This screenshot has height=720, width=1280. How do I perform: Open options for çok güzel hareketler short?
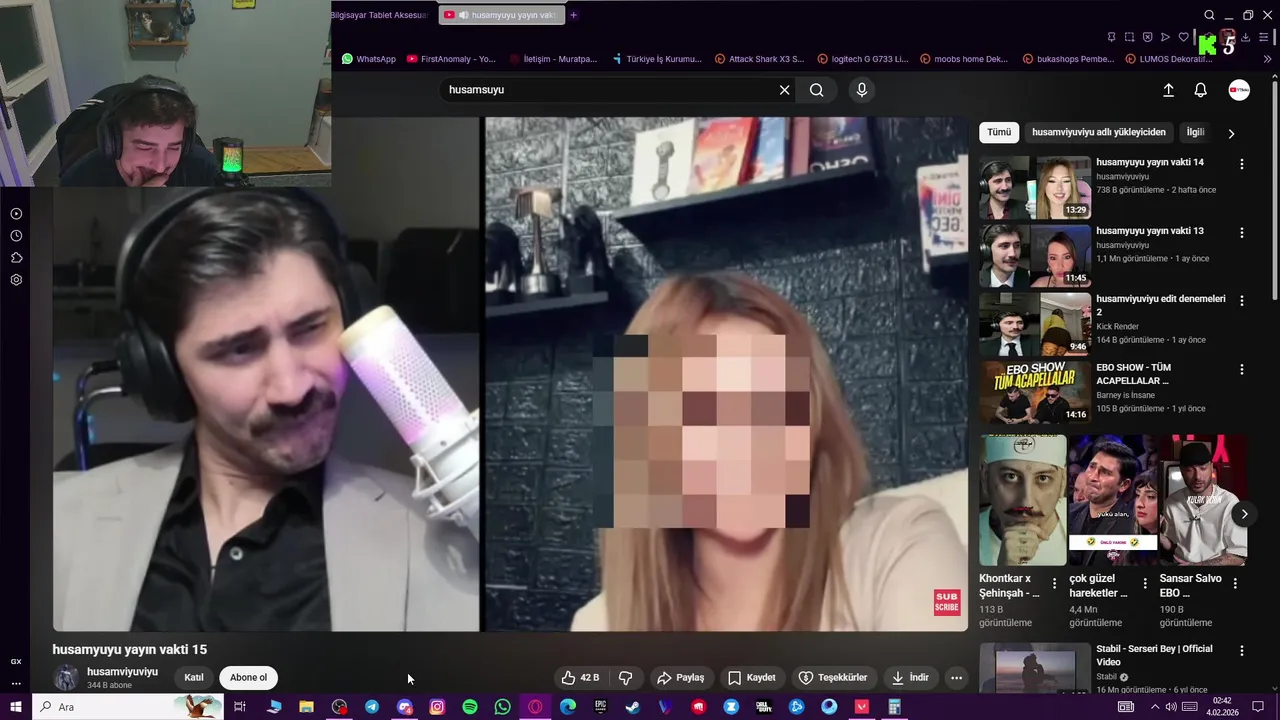pyautogui.click(x=1145, y=583)
